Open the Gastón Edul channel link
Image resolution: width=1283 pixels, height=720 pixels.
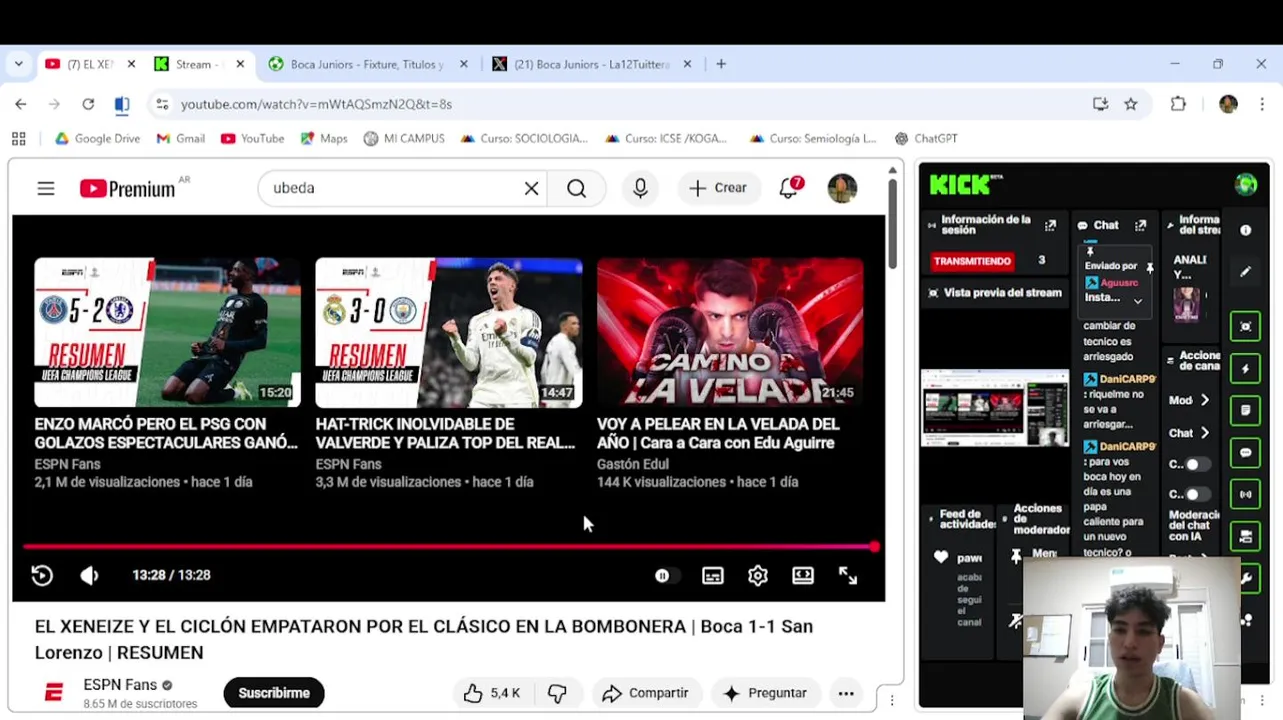click(633, 464)
